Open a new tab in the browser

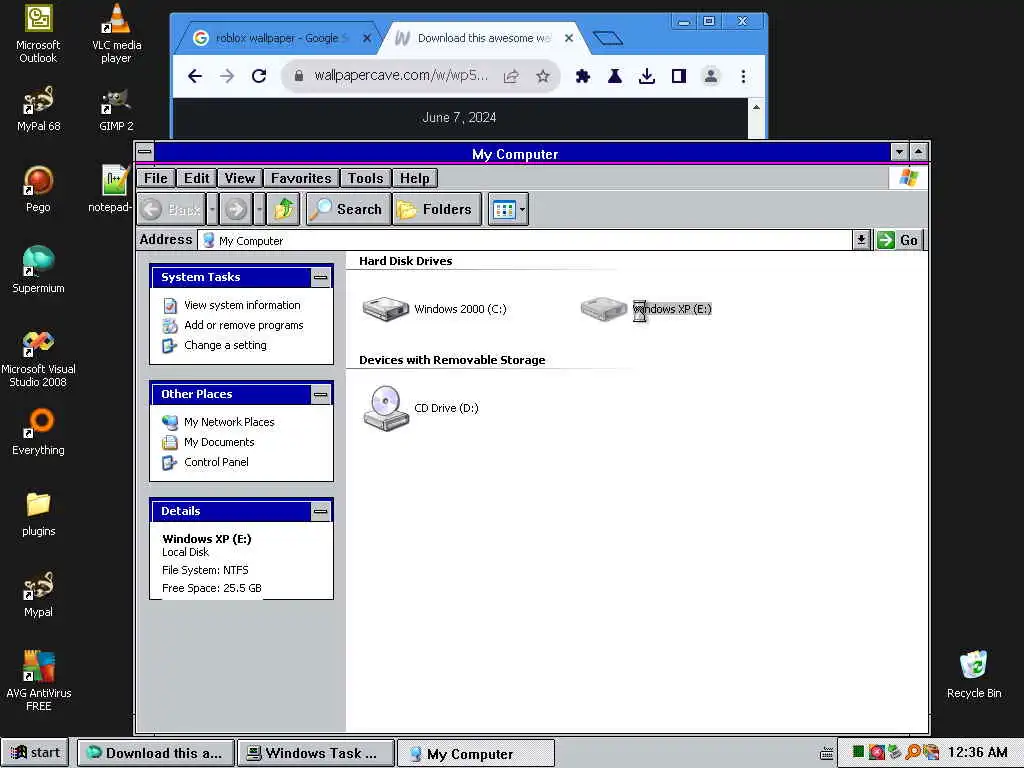(x=608, y=39)
